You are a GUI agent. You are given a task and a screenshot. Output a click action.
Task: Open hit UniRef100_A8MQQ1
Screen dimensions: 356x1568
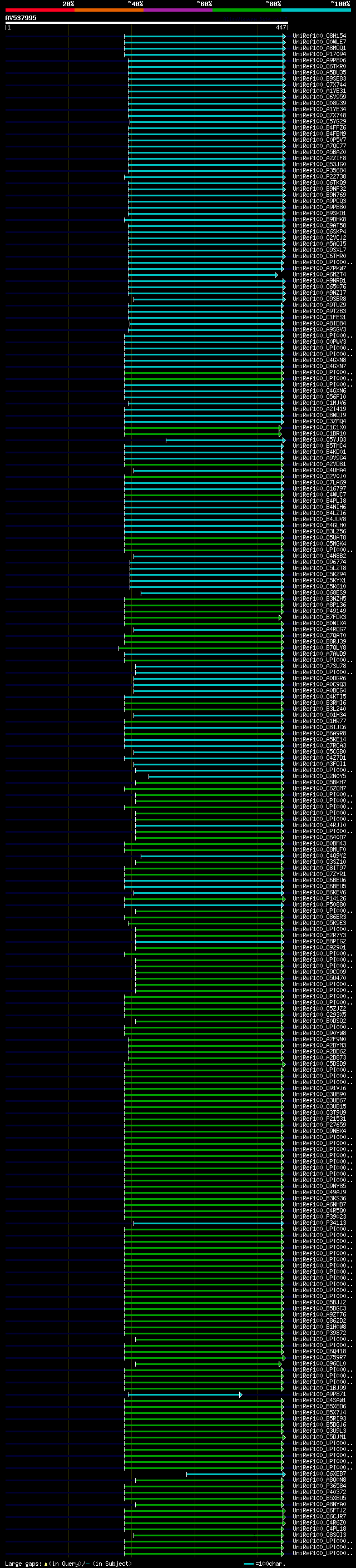pyautogui.click(x=319, y=48)
